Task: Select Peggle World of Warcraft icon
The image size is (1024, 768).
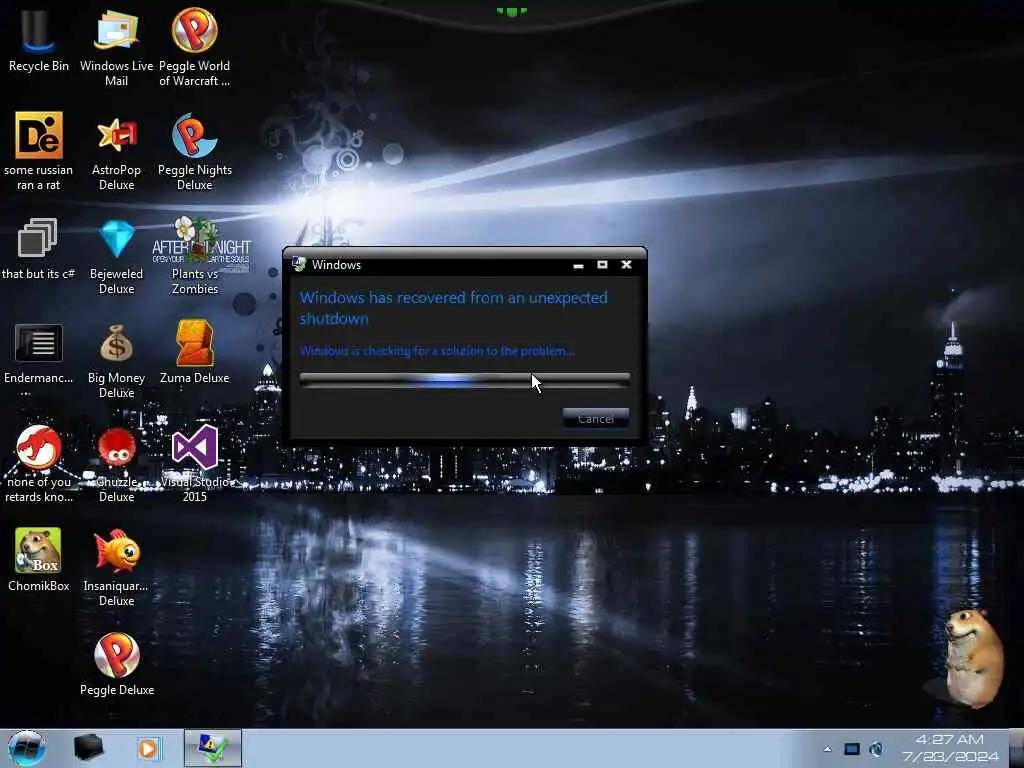Action: 195,47
